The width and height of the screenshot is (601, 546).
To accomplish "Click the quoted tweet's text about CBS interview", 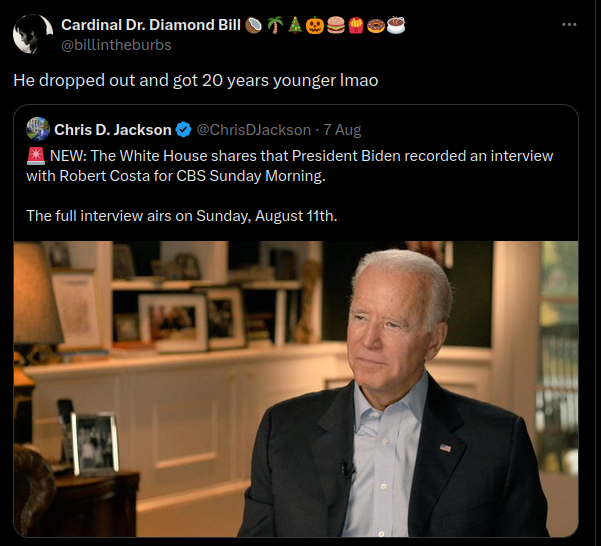I will [x=290, y=166].
